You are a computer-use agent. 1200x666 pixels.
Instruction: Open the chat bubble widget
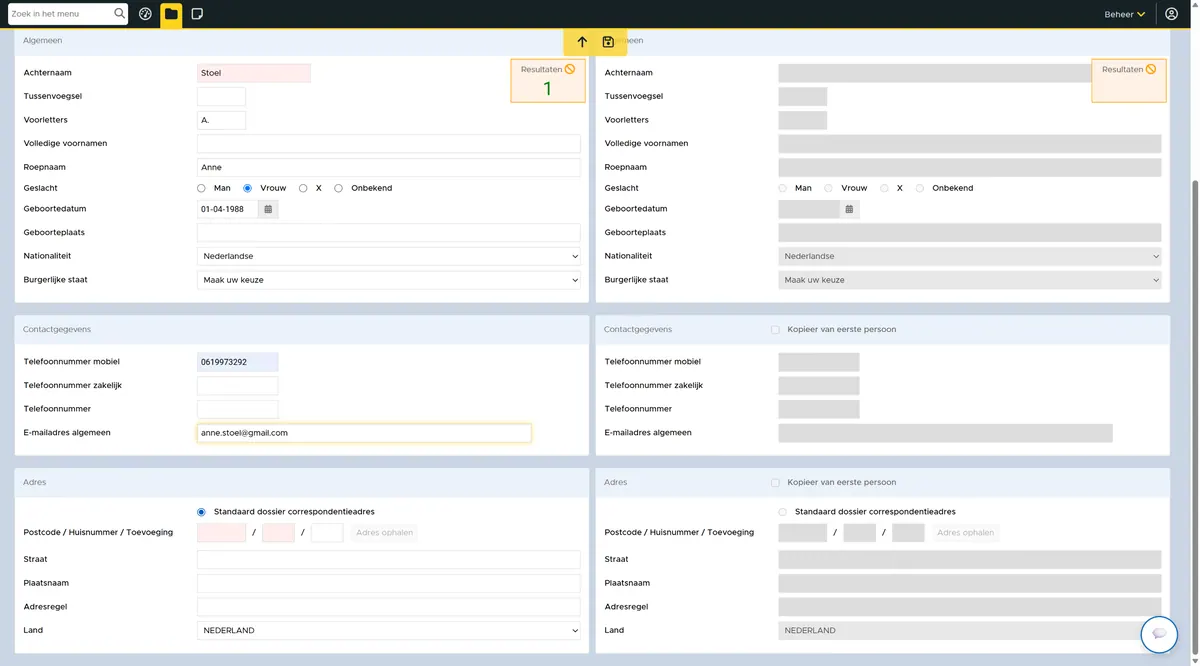tap(1159, 634)
